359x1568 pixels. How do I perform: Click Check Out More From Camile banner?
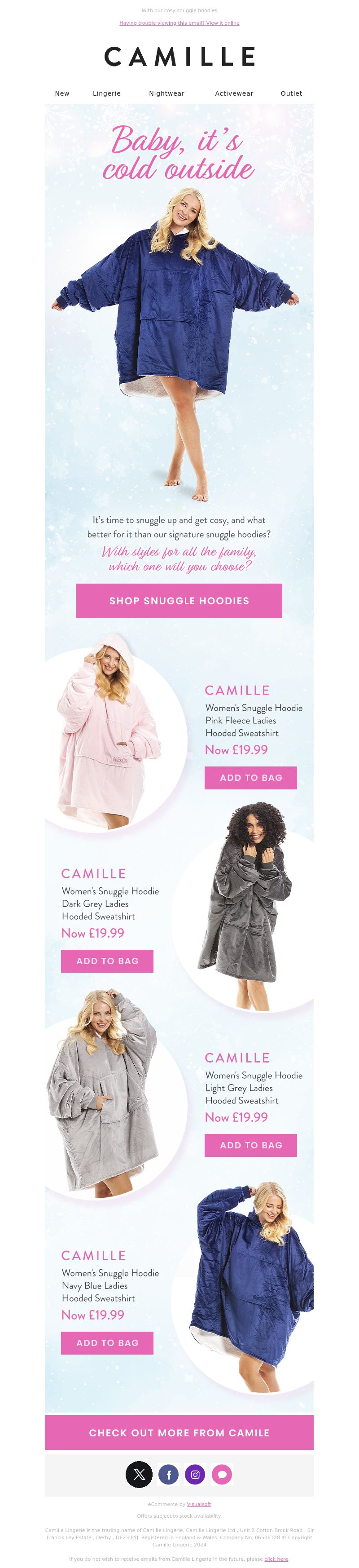click(179, 1433)
